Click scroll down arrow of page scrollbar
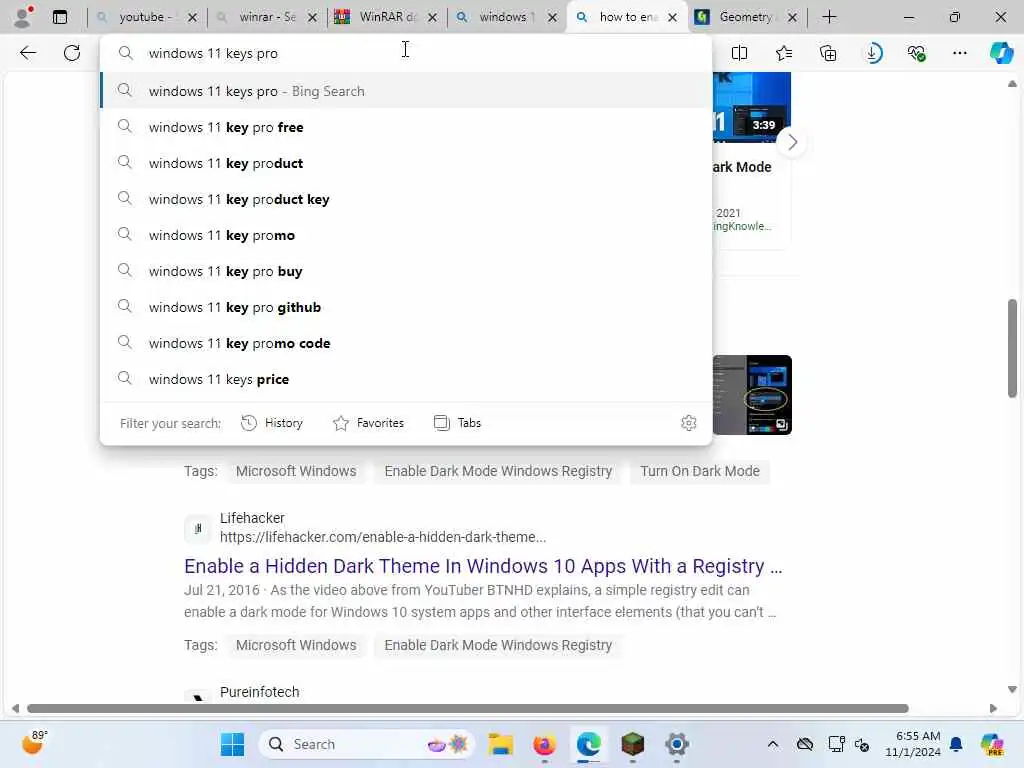1024x768 pixels. 1012,689
